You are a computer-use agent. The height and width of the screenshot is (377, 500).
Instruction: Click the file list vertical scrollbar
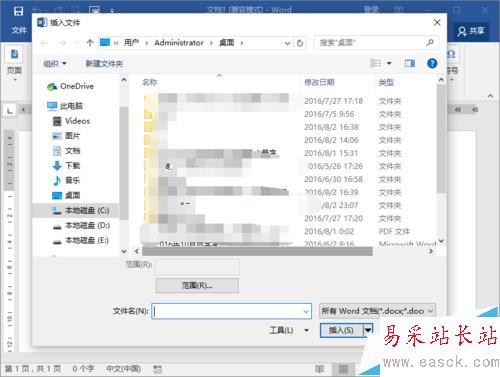coord(441,138)
